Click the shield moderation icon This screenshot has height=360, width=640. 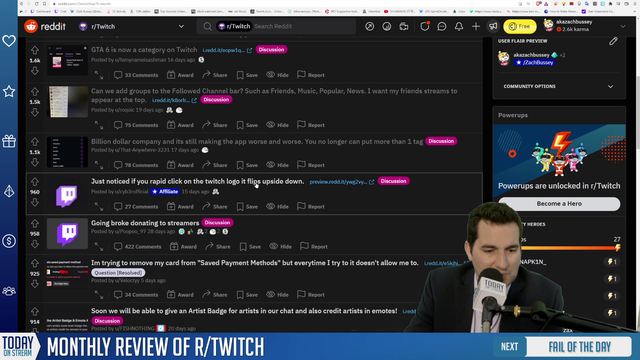[x=424, y=27]
